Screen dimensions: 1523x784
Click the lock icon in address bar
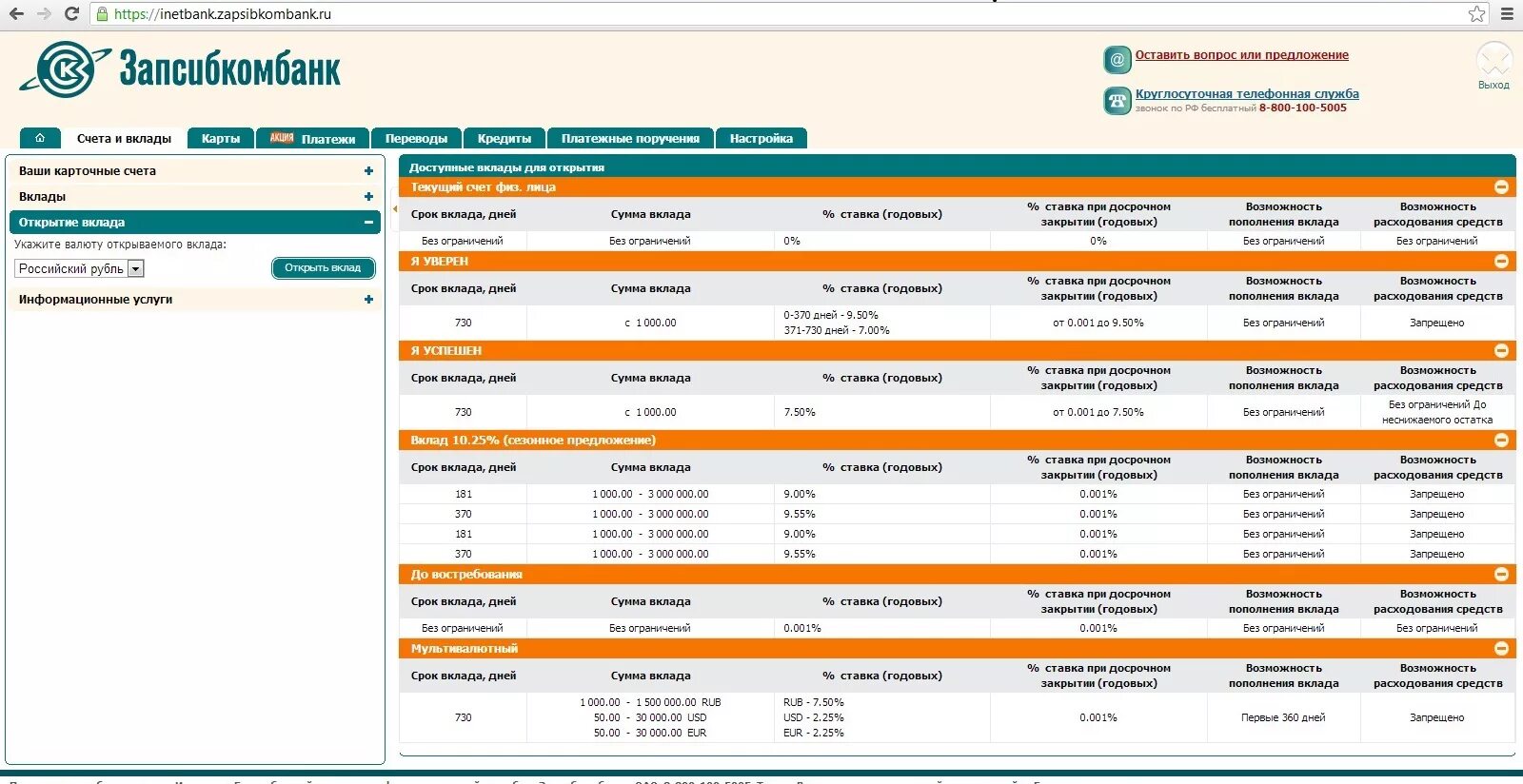coord(103,13)
